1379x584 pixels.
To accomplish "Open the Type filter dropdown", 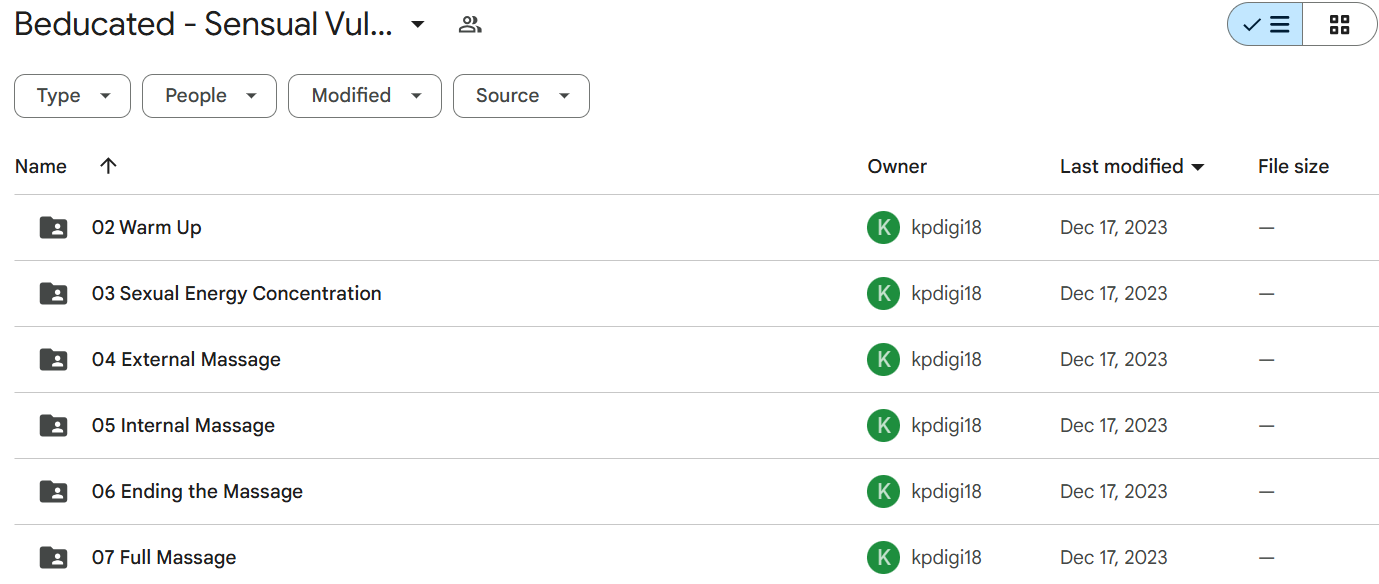I will tap(72, 96).
